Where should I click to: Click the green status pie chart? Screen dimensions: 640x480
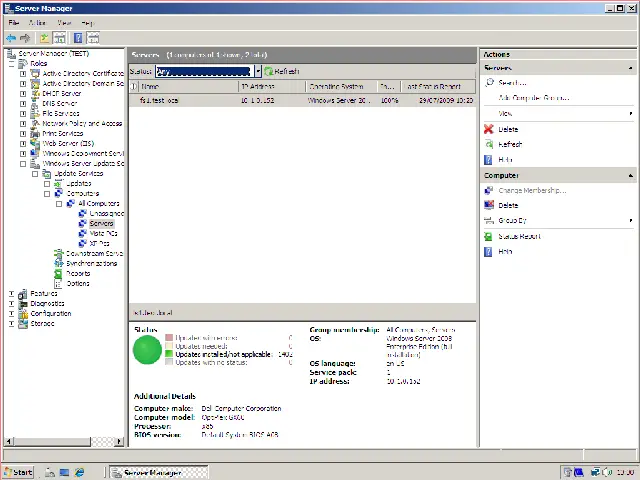pyautogui.click(x=147, y=350)
